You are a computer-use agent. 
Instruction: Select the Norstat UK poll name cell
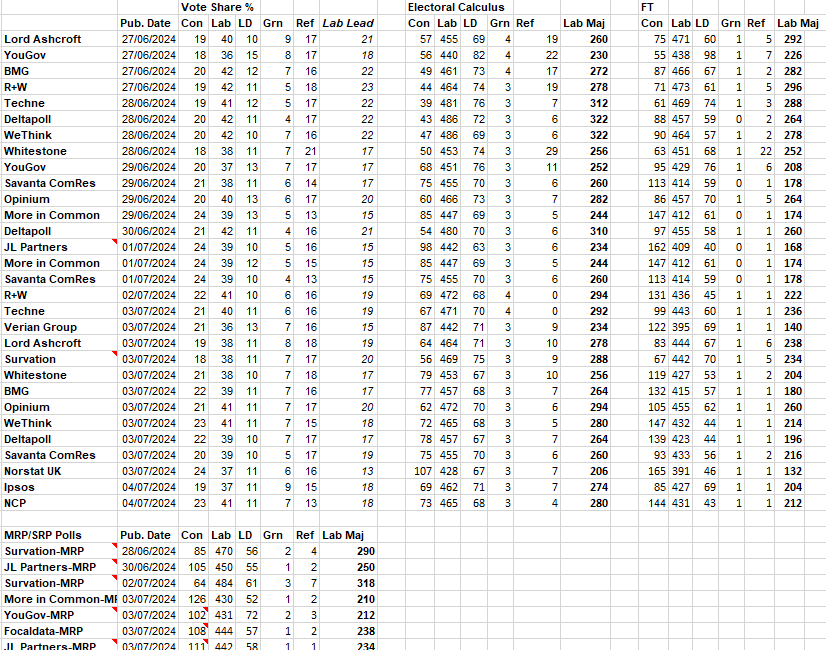coord(32,471)
